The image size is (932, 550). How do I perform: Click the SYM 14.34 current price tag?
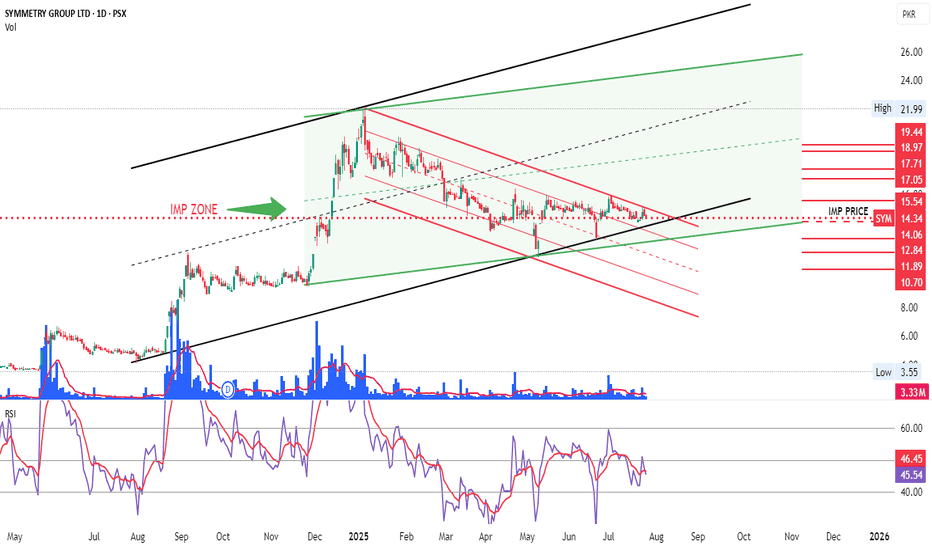(x=899, y=219)
